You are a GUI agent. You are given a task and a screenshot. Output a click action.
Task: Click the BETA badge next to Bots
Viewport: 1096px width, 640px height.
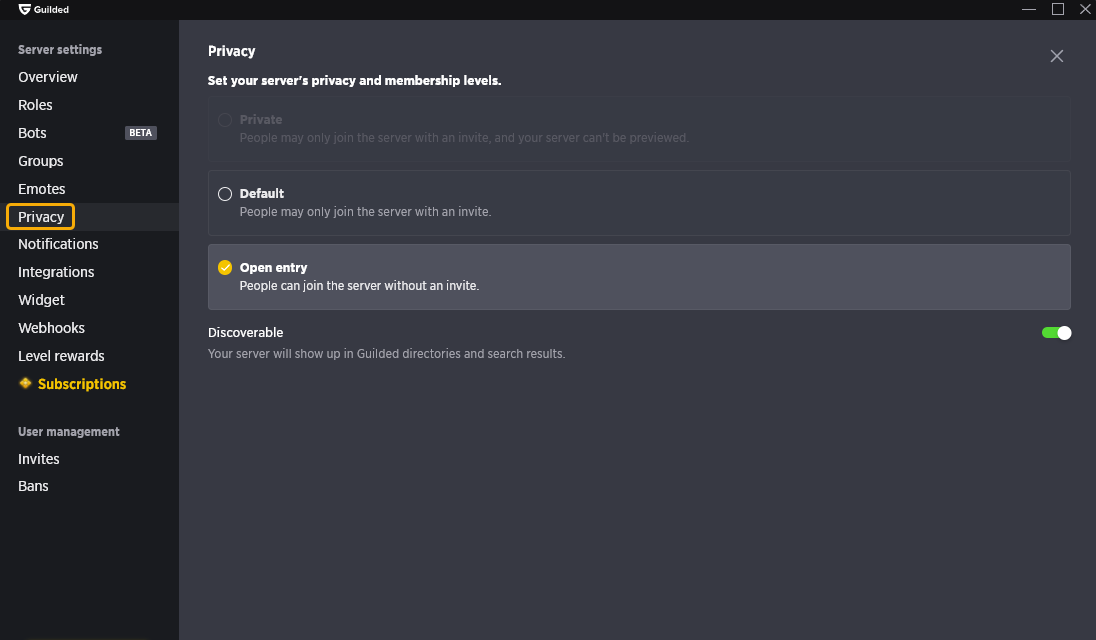140,133
